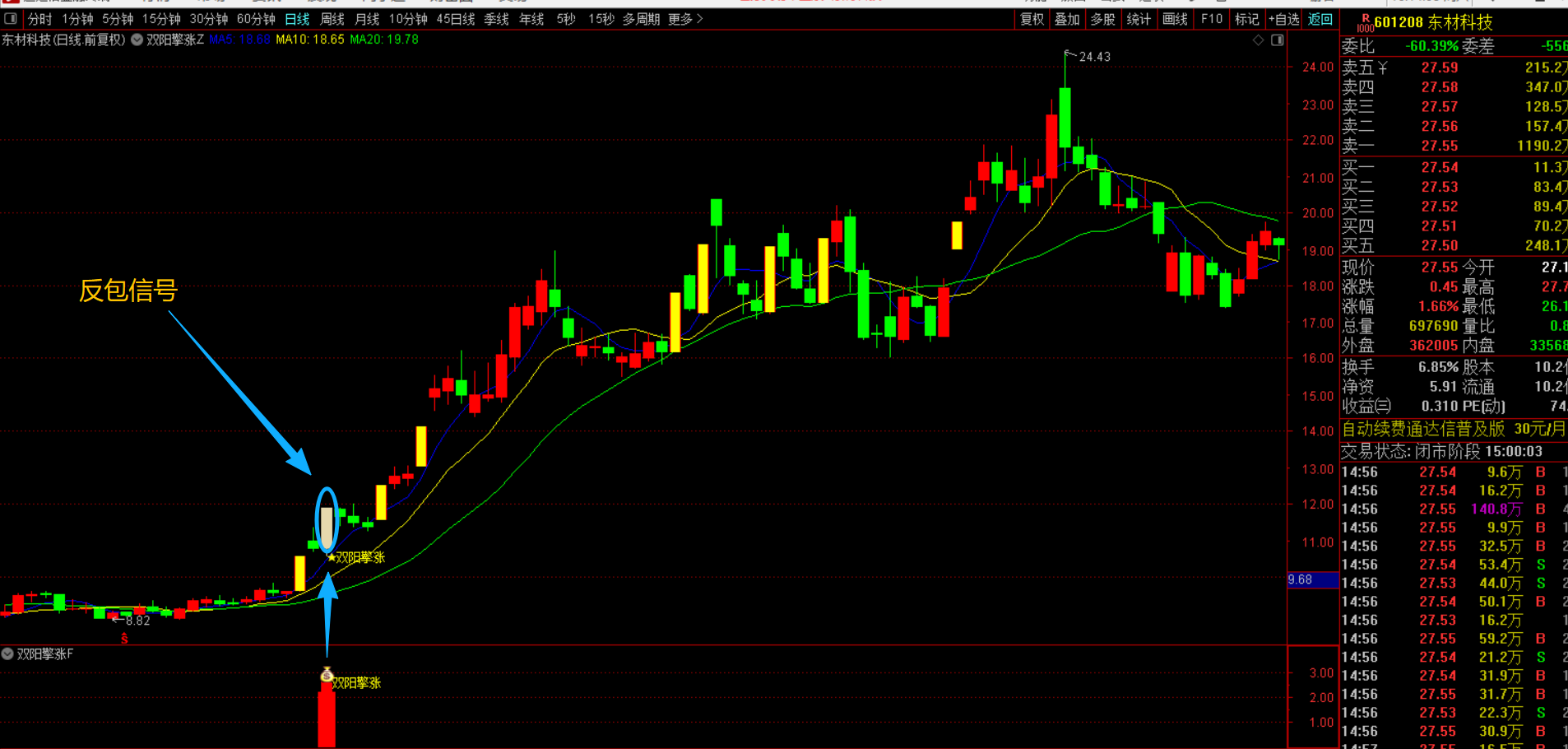
Task: Click the 买一 27.54 order book row
Action: [1454, 167]
